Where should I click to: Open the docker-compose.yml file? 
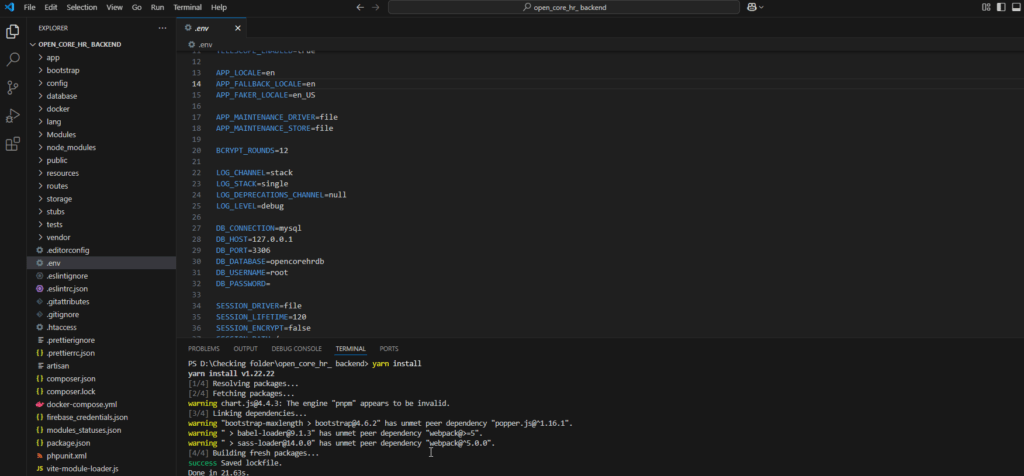101,404
